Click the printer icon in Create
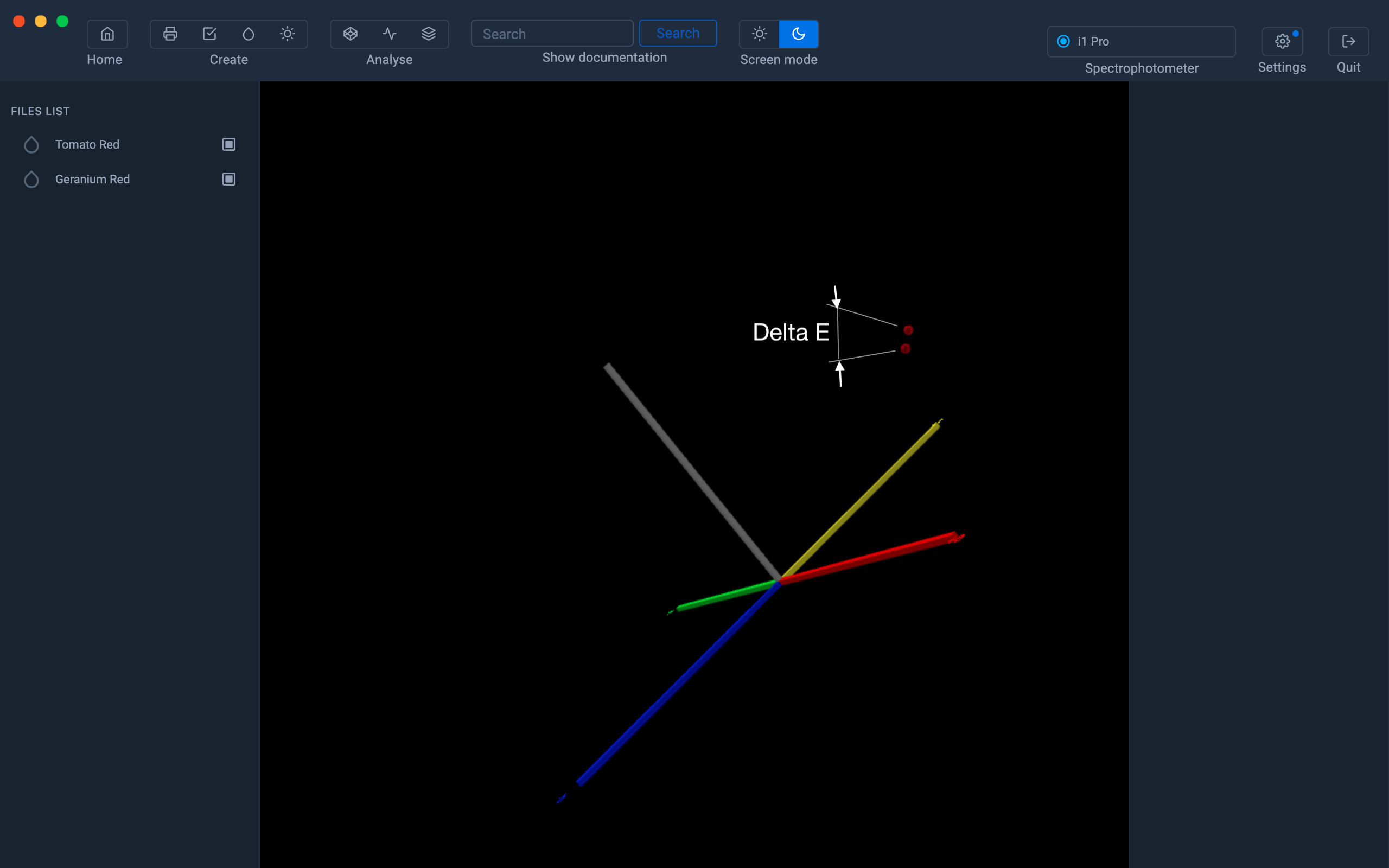Image resolution: width=1389 pixels, height=868 pixels. coord(170,34)
